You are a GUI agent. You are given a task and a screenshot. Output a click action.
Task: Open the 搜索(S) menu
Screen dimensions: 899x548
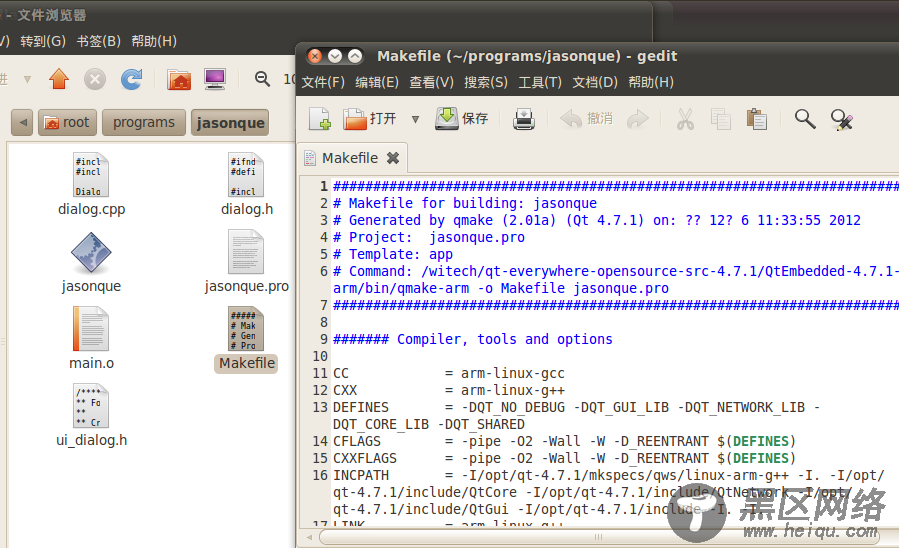486,83
